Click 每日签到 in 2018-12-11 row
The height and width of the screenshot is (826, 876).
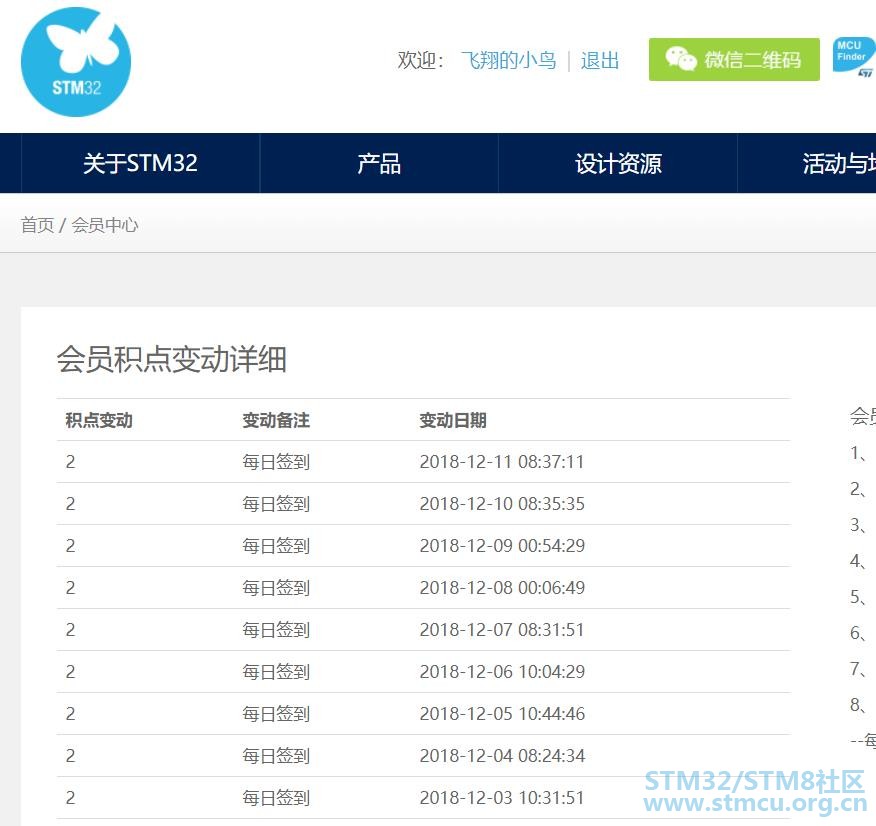point(276,462)
